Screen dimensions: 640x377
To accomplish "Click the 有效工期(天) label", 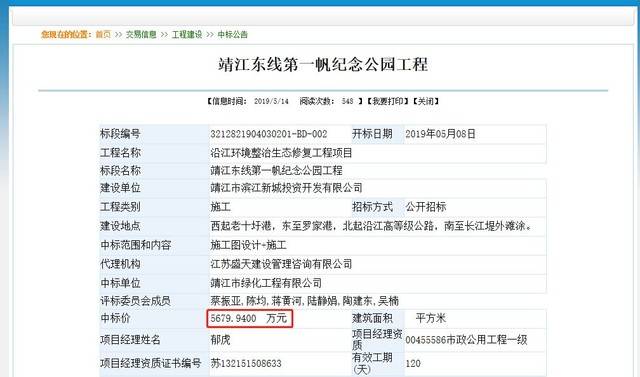I will pyautogui.click(x=372, y=363).
